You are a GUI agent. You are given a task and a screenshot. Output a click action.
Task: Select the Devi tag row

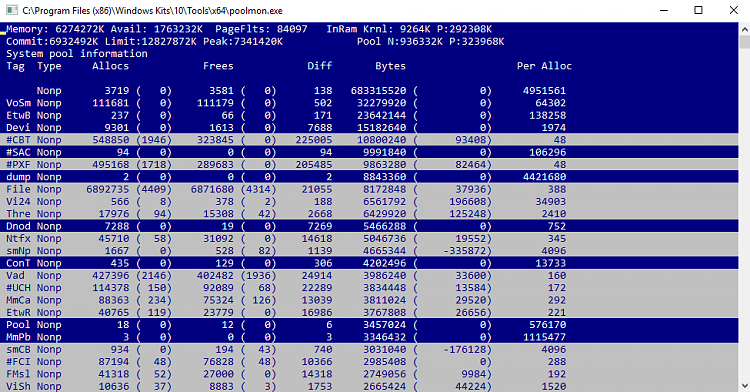coord(369,128)
